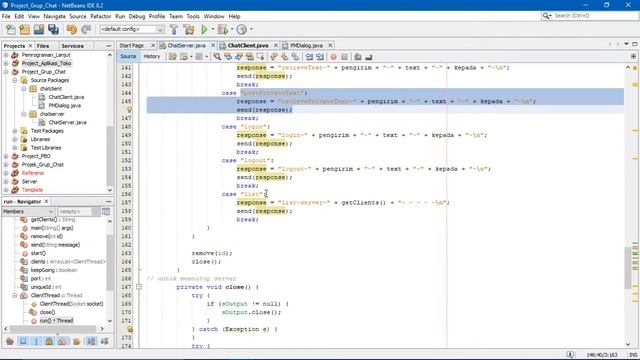Open ChatServer.java in the Projects tree
Viewport: 640px width, 360px height.
click(x=67, y=122)
